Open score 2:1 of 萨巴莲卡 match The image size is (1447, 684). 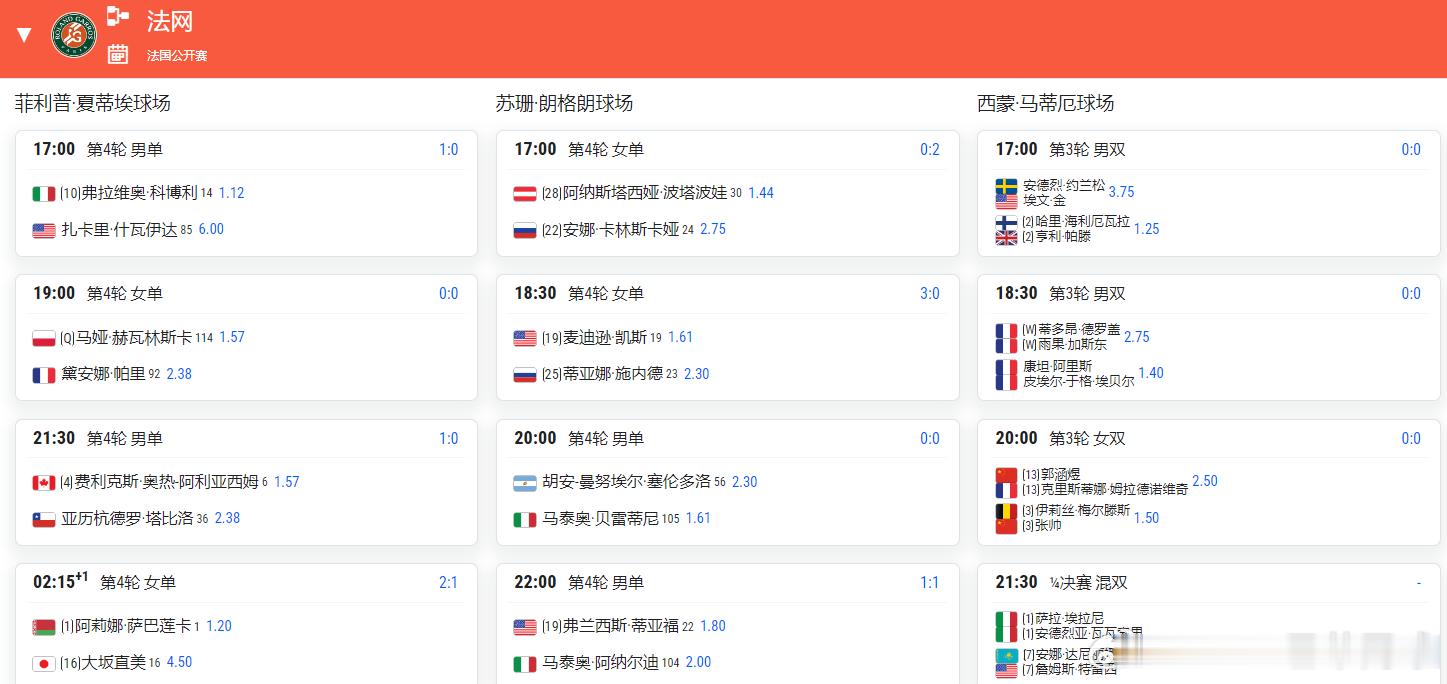point(448,583)
